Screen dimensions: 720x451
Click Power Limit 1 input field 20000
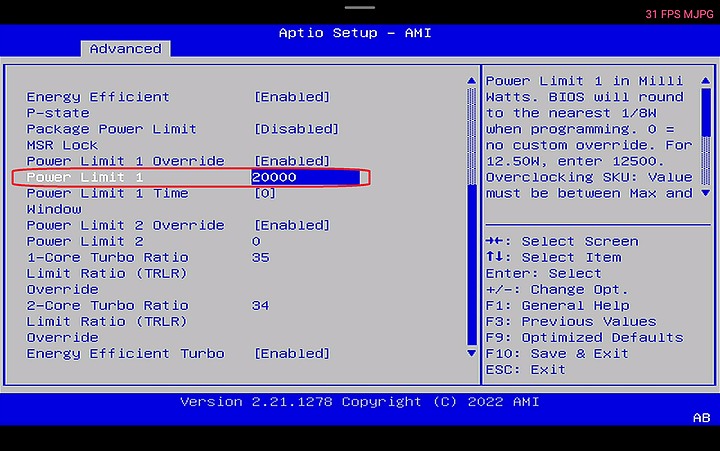tap(305, 177)
